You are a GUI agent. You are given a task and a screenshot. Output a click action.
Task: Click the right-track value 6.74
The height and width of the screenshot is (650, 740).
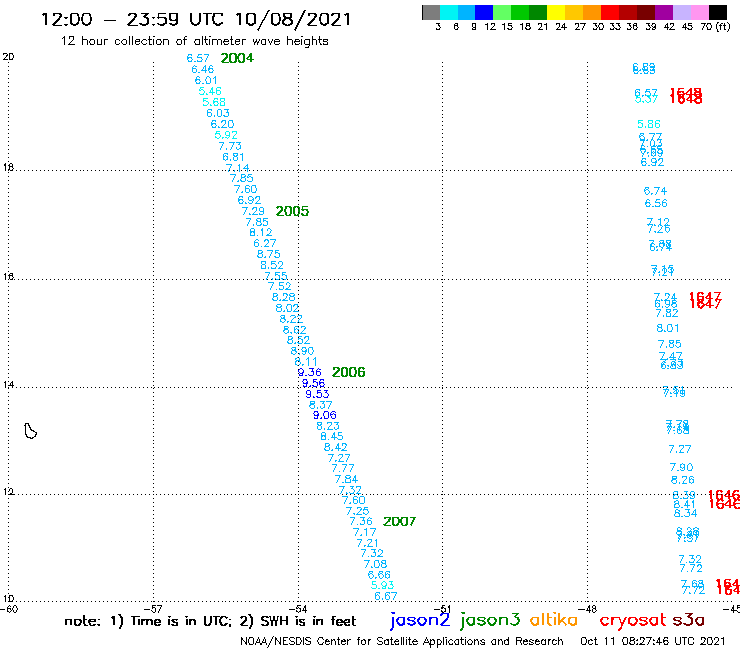655,191
